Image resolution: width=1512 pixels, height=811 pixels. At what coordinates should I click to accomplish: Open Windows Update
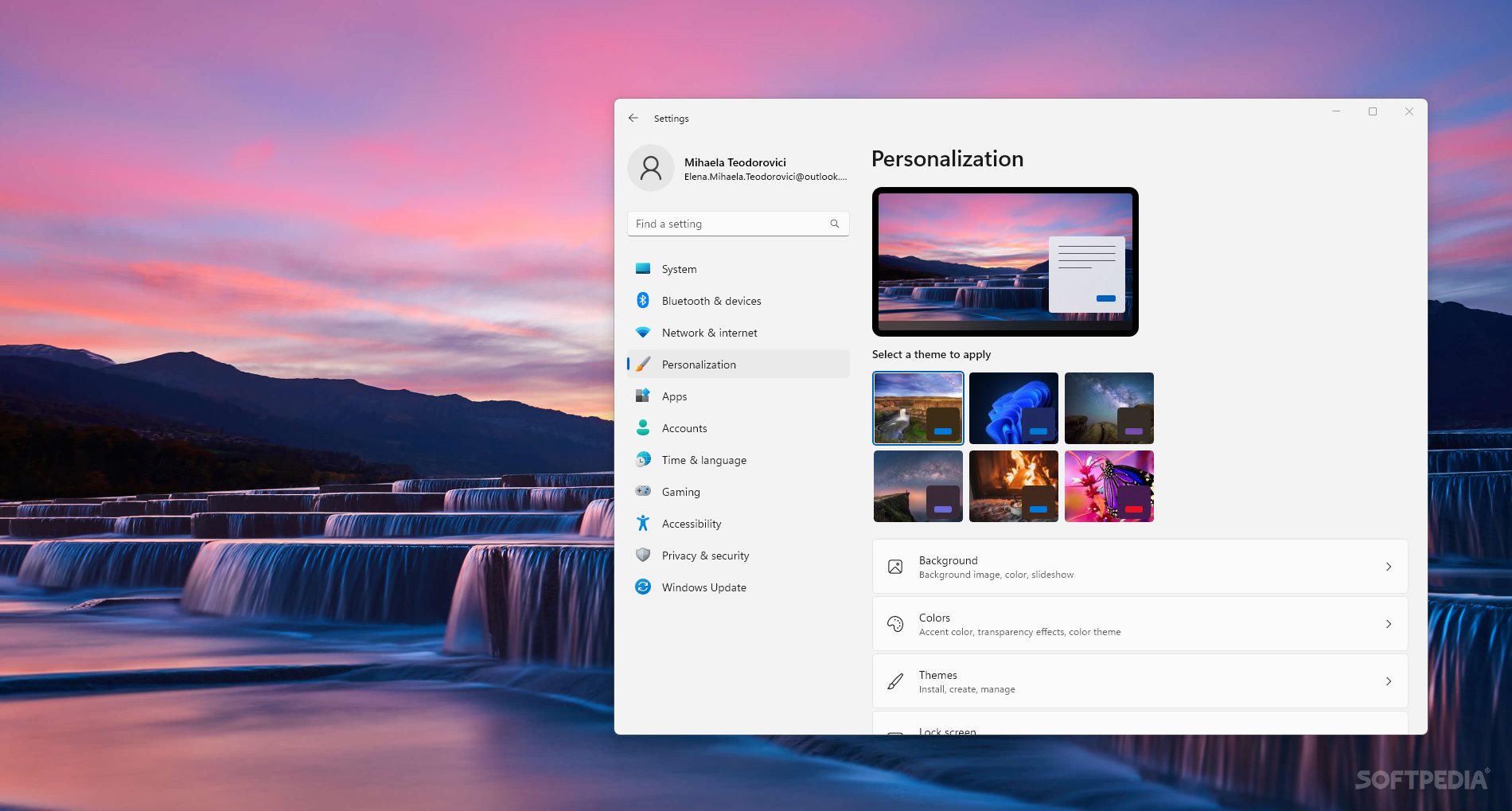(x=738, y=587)
